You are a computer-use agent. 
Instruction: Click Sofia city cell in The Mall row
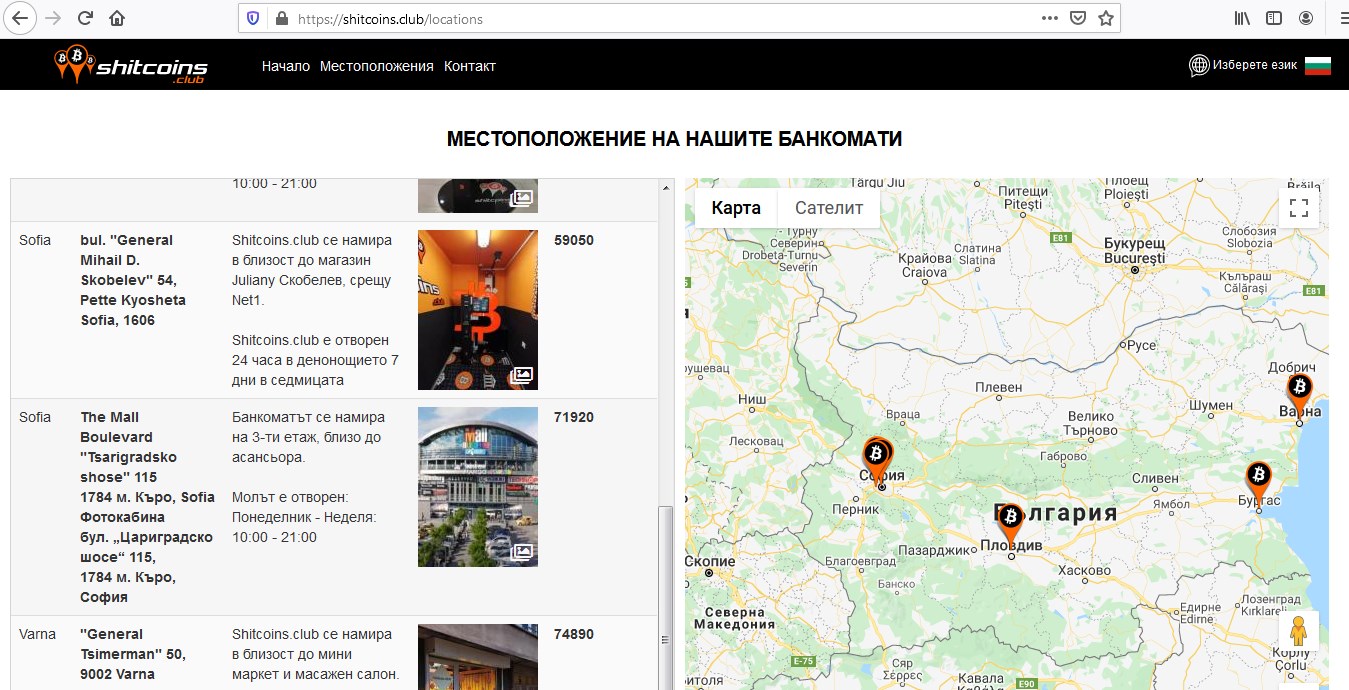tap(35, 417)
